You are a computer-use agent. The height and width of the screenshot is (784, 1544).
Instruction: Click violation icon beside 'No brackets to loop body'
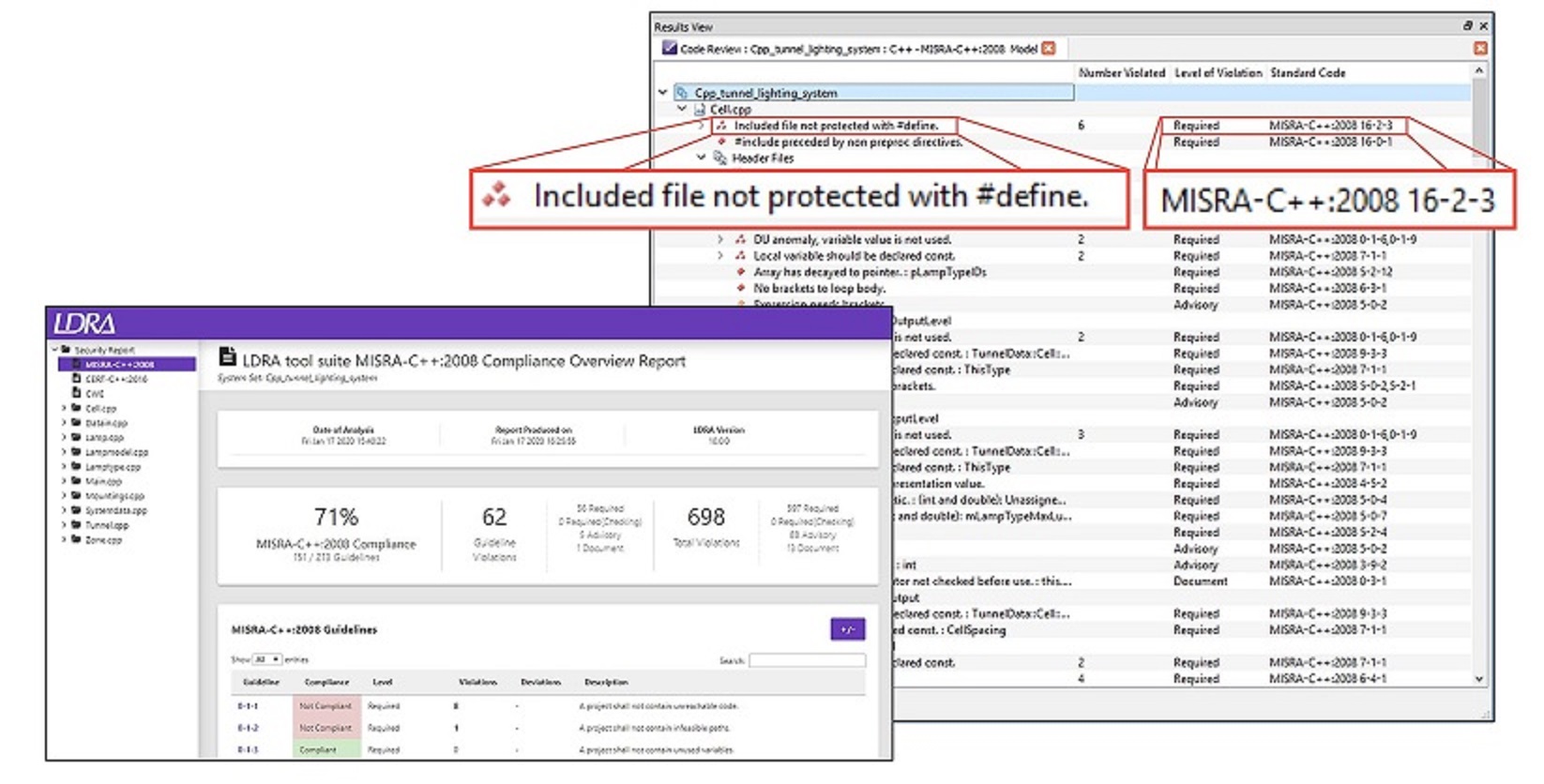click(740, 288)
